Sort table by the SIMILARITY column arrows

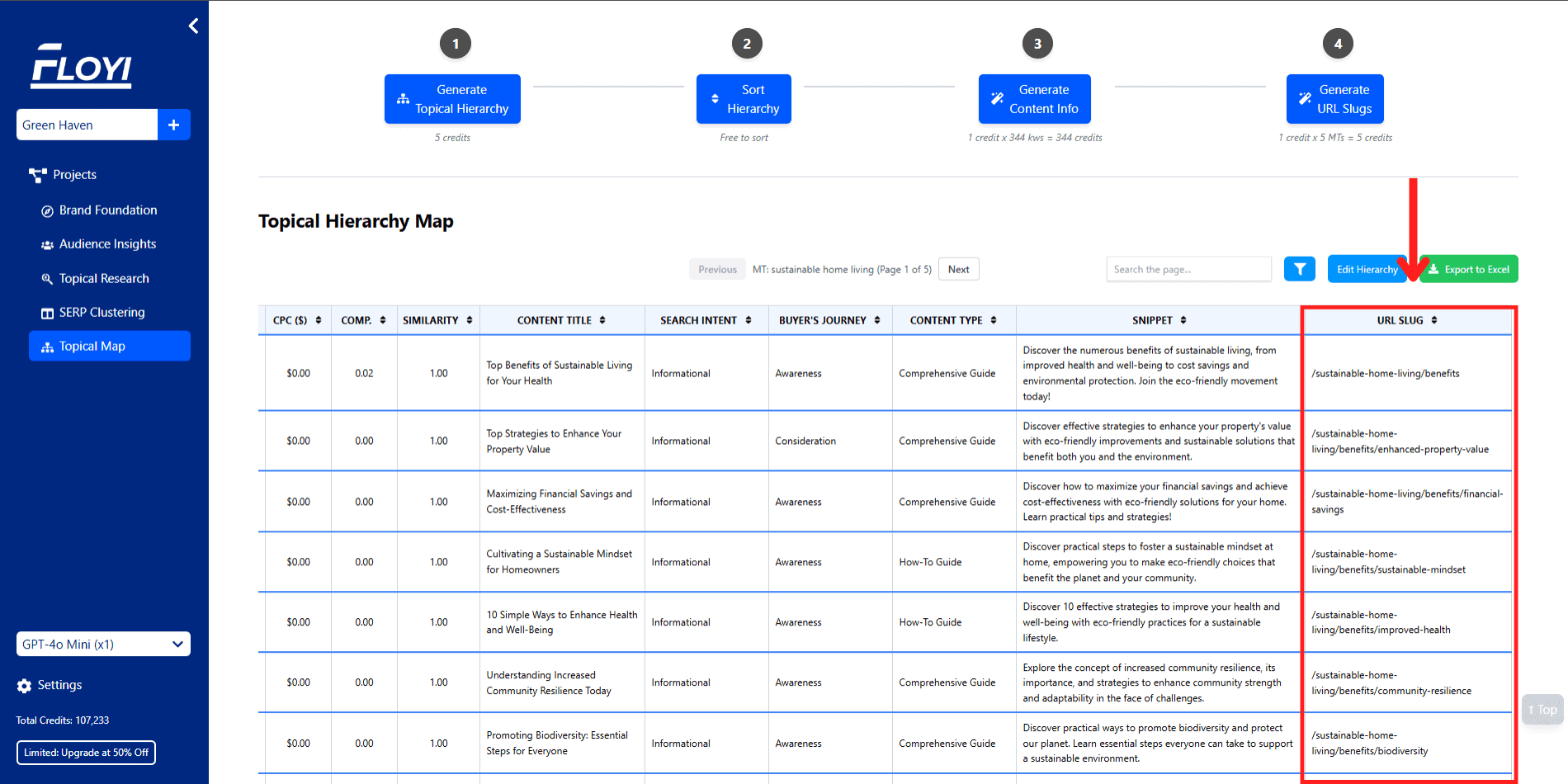[x=470, y=320]
